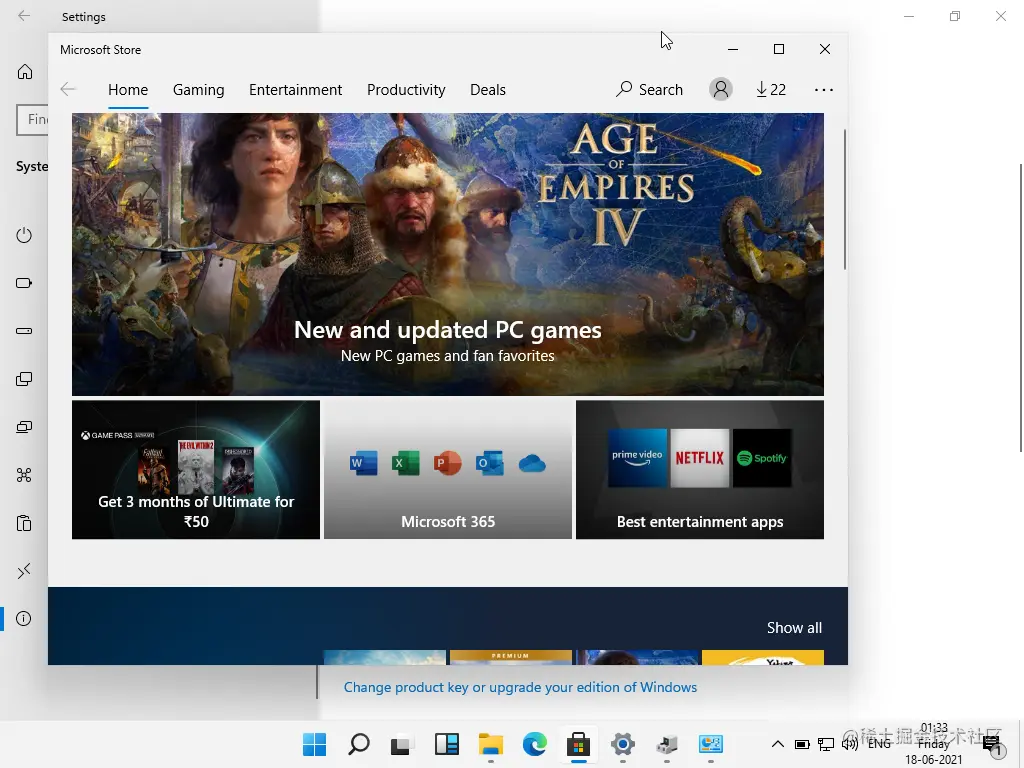The height and width of the screenshot is (768, 1024).
Task: Open the Home tab in Microsoft Store
Action: [128, 89]
